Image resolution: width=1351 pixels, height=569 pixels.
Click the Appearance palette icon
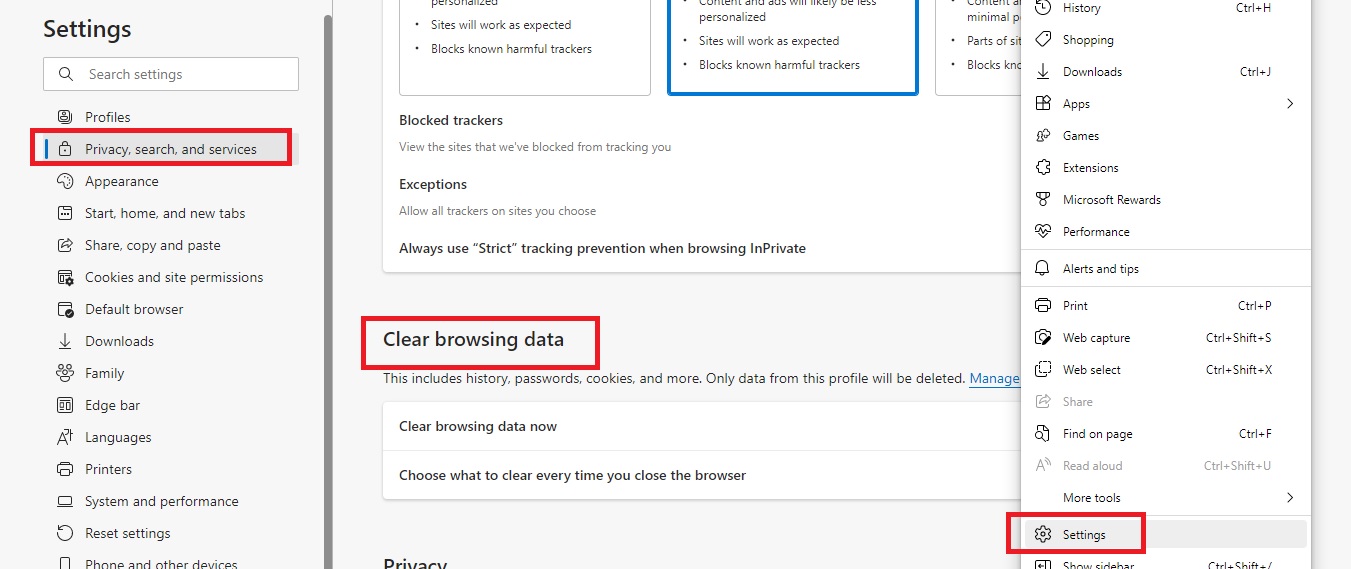click(x=65, y=181)
